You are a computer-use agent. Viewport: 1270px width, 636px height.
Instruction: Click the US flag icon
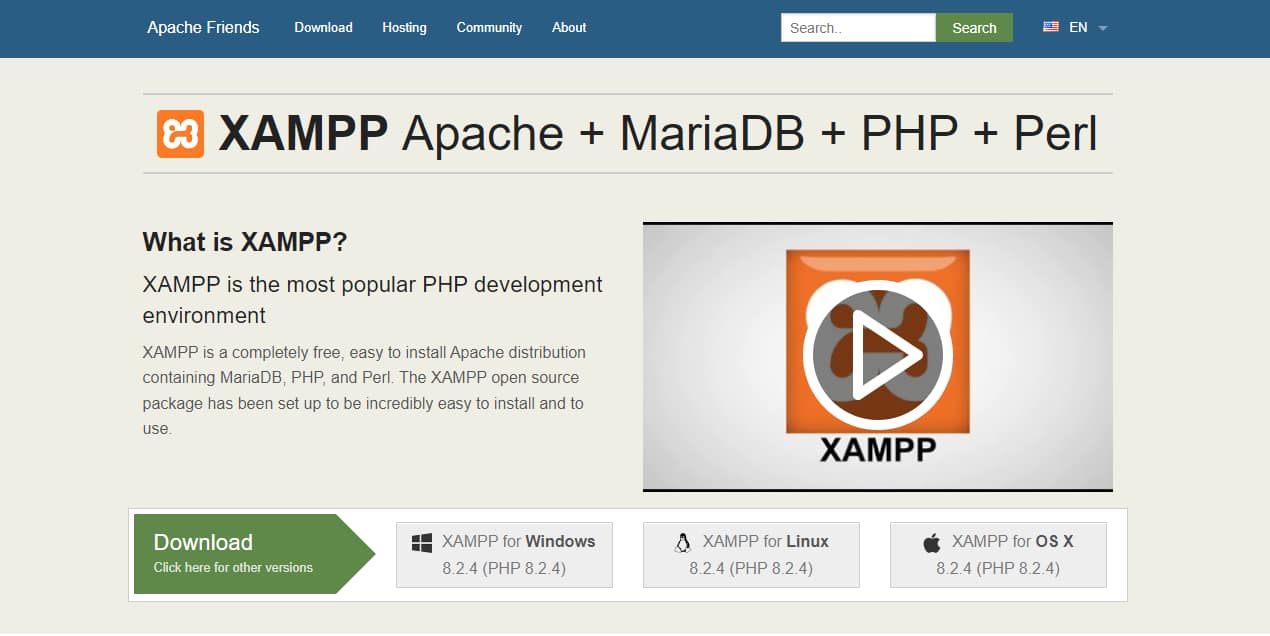pyautogui.click(x=1051, y=27)
